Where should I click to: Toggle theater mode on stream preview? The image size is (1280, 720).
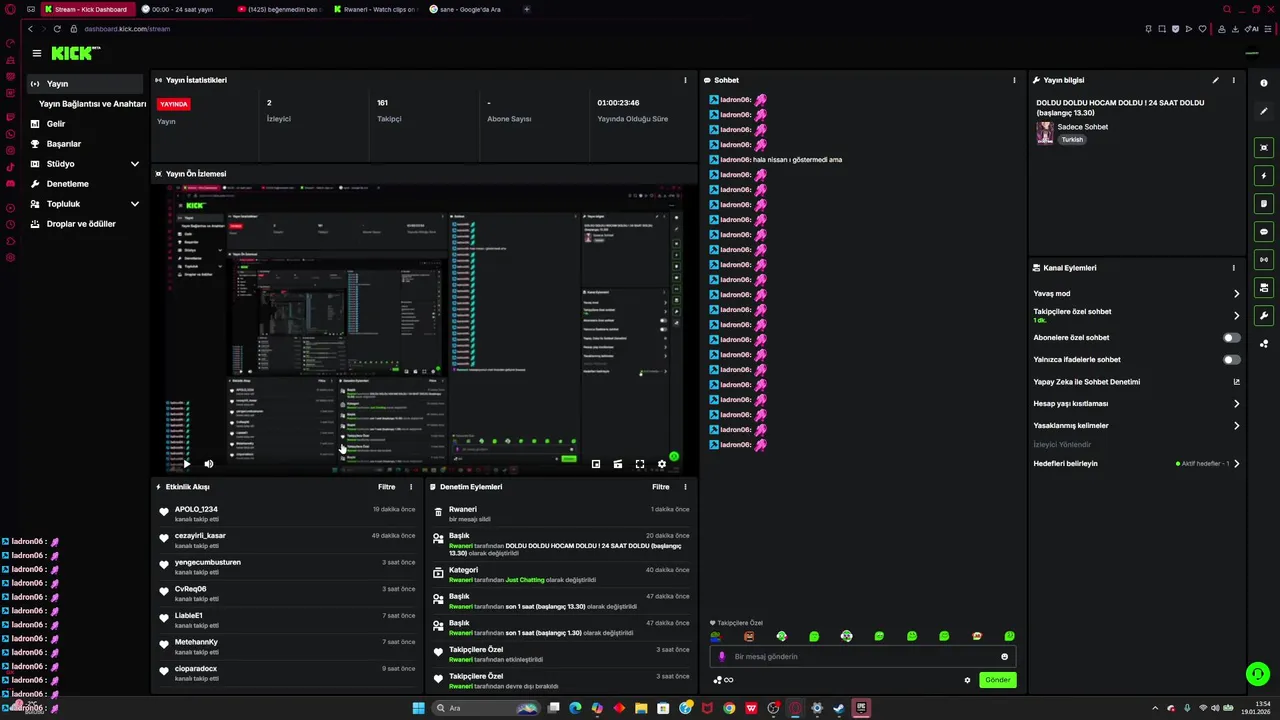pyautogui.click(x=618, y=464)
